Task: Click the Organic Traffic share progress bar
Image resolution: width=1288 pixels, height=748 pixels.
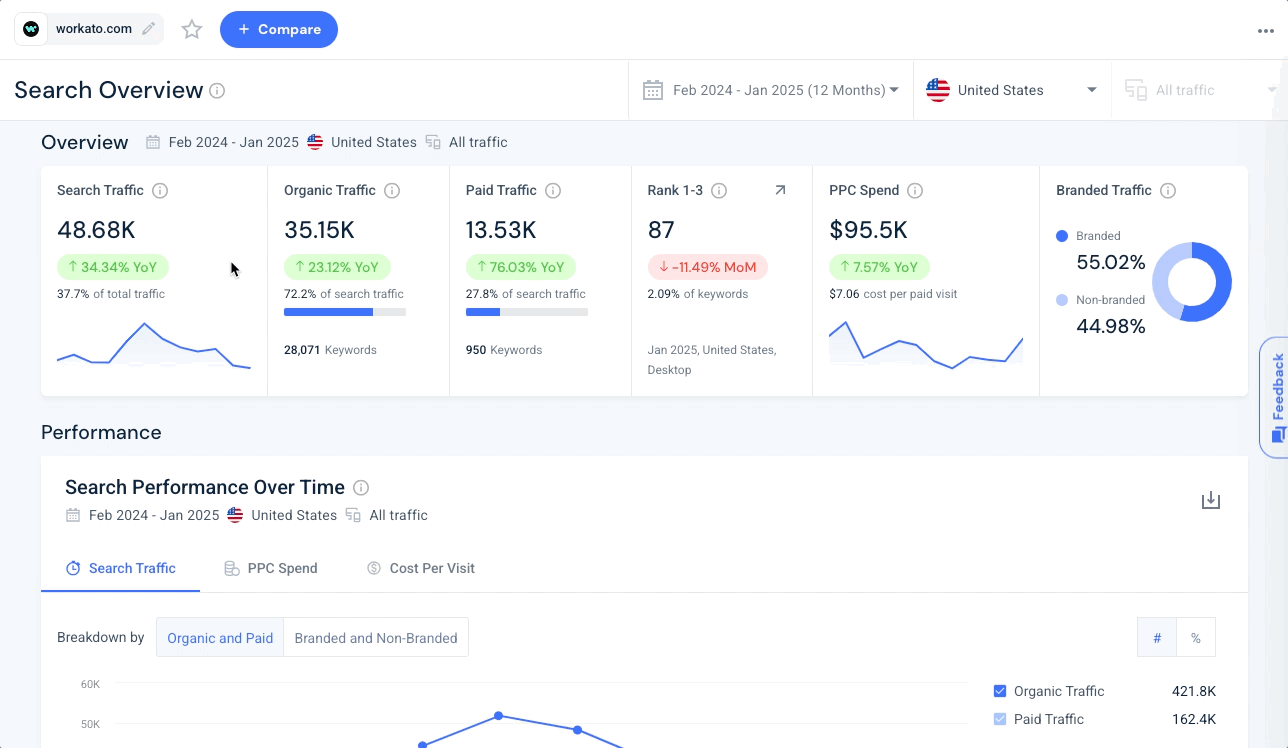Action: point(345,312)
